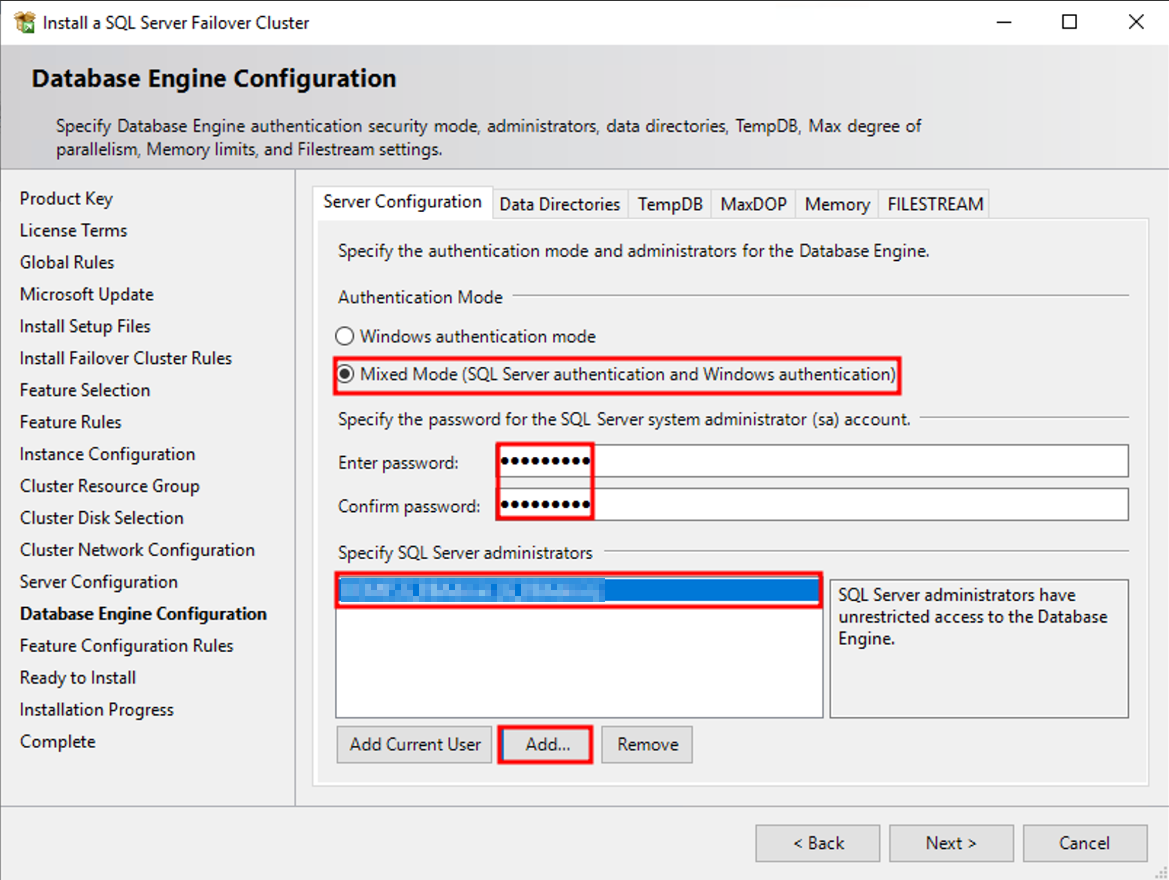
Task: Click the Feature Rules step
Action: (70, 422)
